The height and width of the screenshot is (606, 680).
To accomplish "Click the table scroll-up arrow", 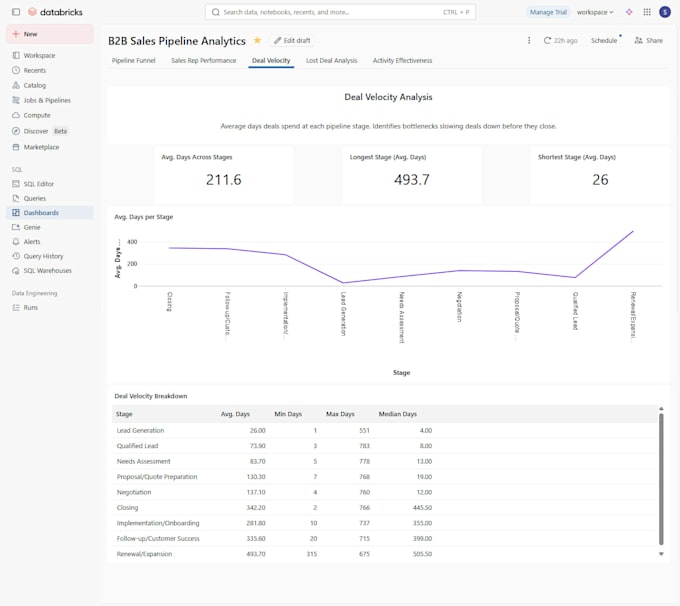I will [661, 409].
